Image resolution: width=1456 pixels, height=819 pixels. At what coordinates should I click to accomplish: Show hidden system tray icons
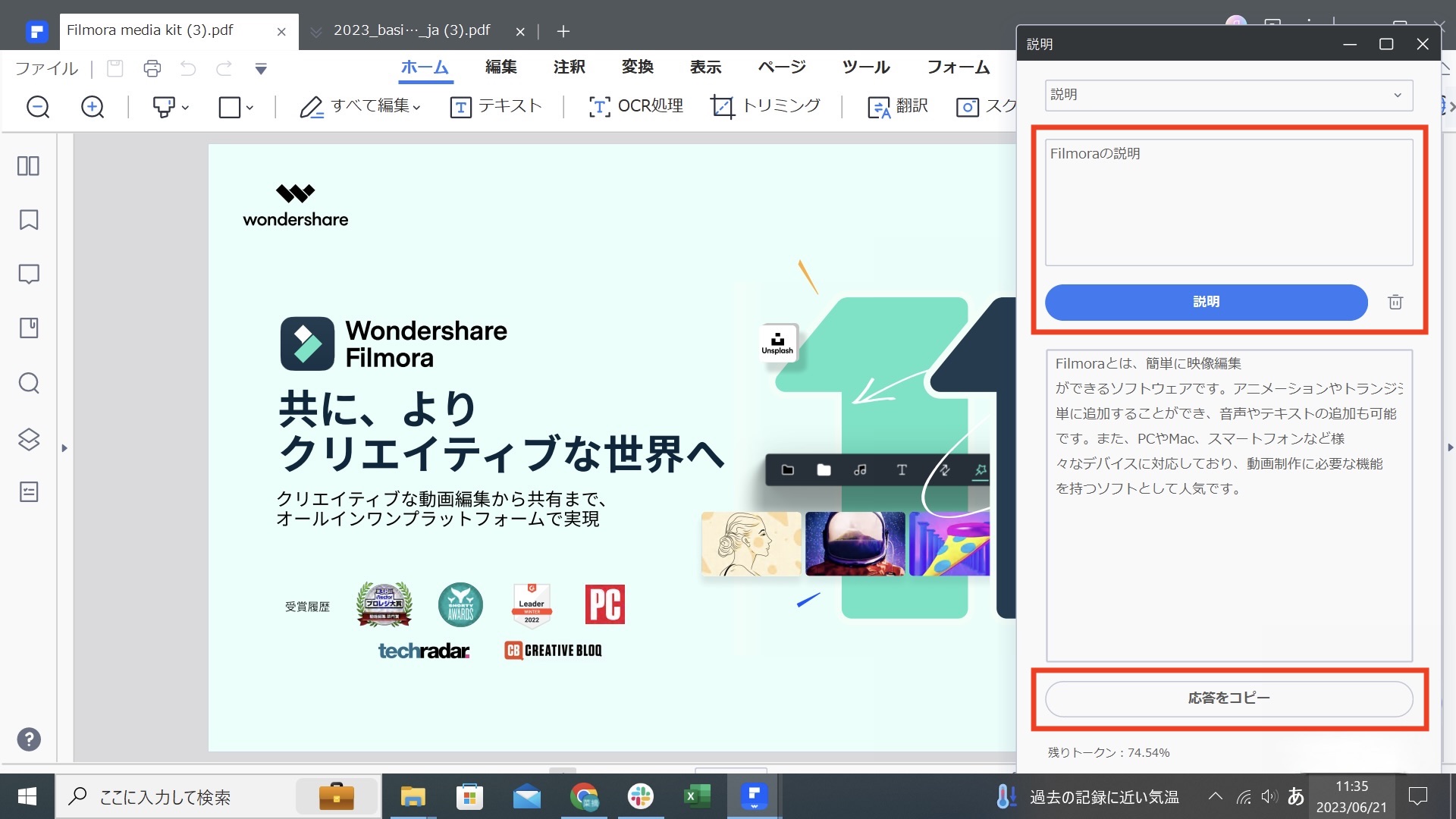[1216, 796]
